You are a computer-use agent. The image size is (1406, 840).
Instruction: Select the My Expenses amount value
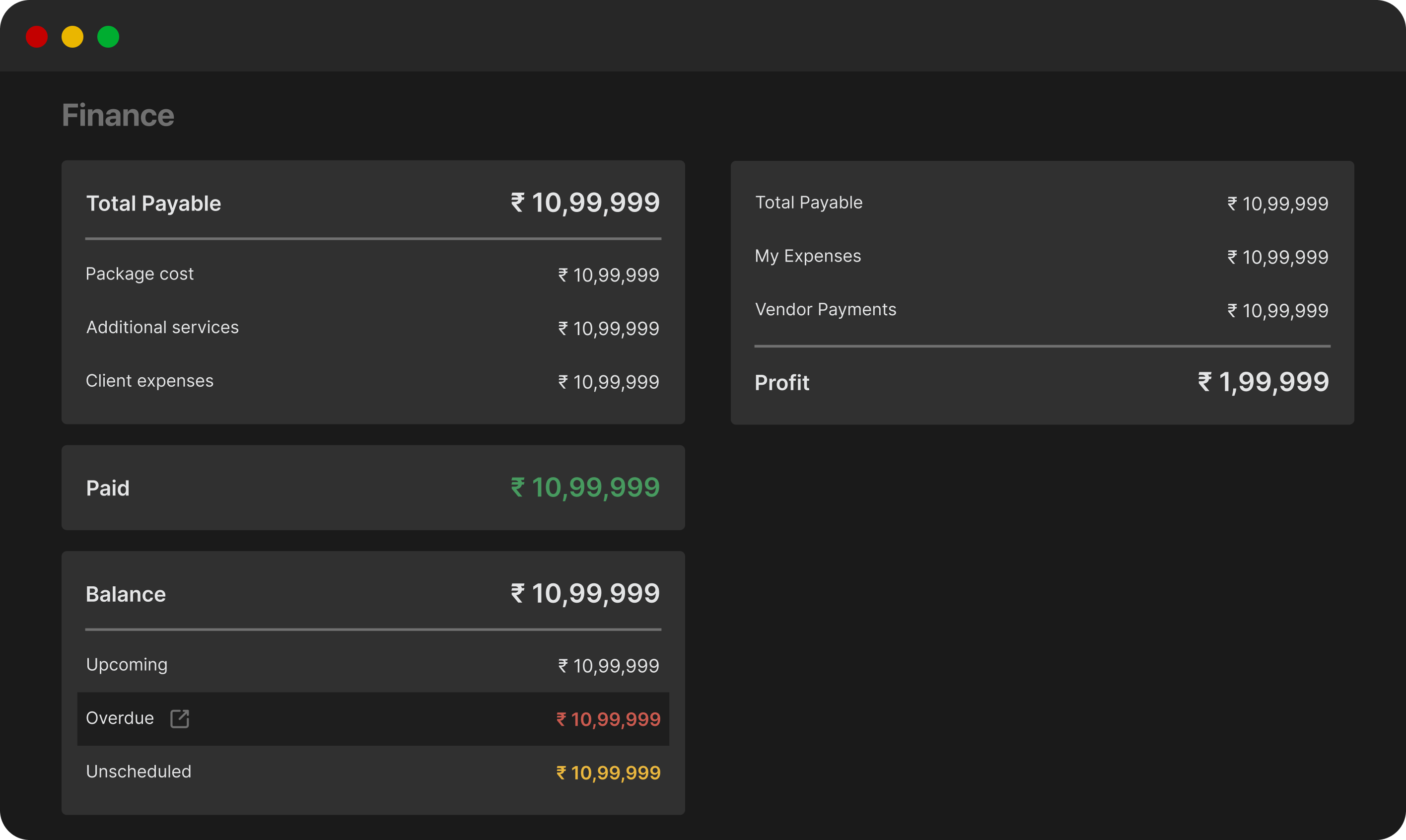click(1277, 257)
